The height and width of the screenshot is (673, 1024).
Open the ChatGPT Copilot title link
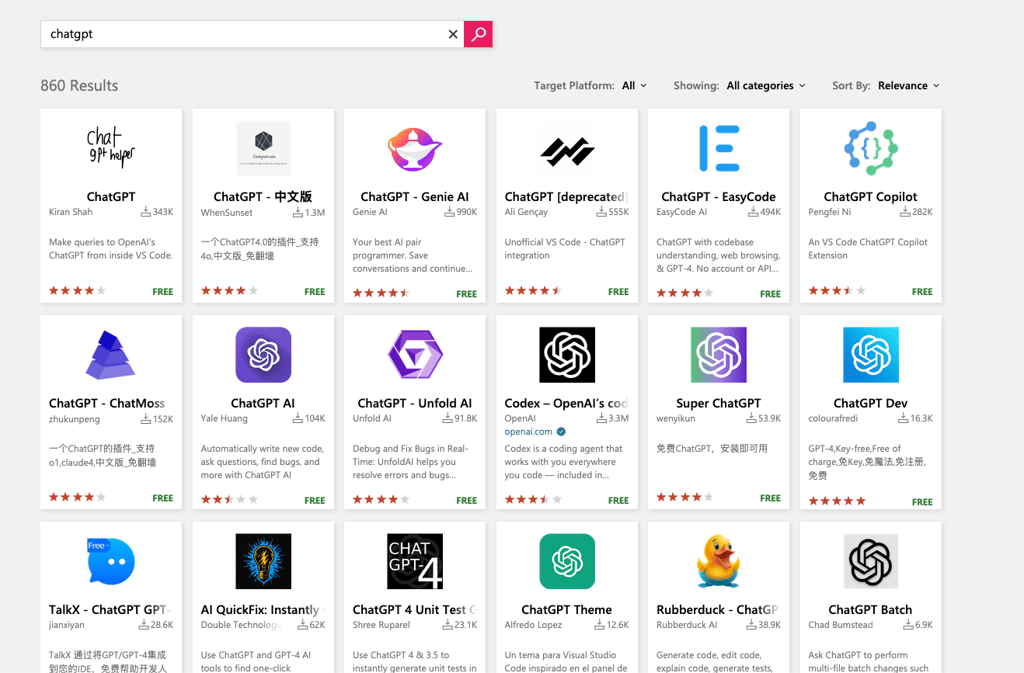click(x=871, y=196)
